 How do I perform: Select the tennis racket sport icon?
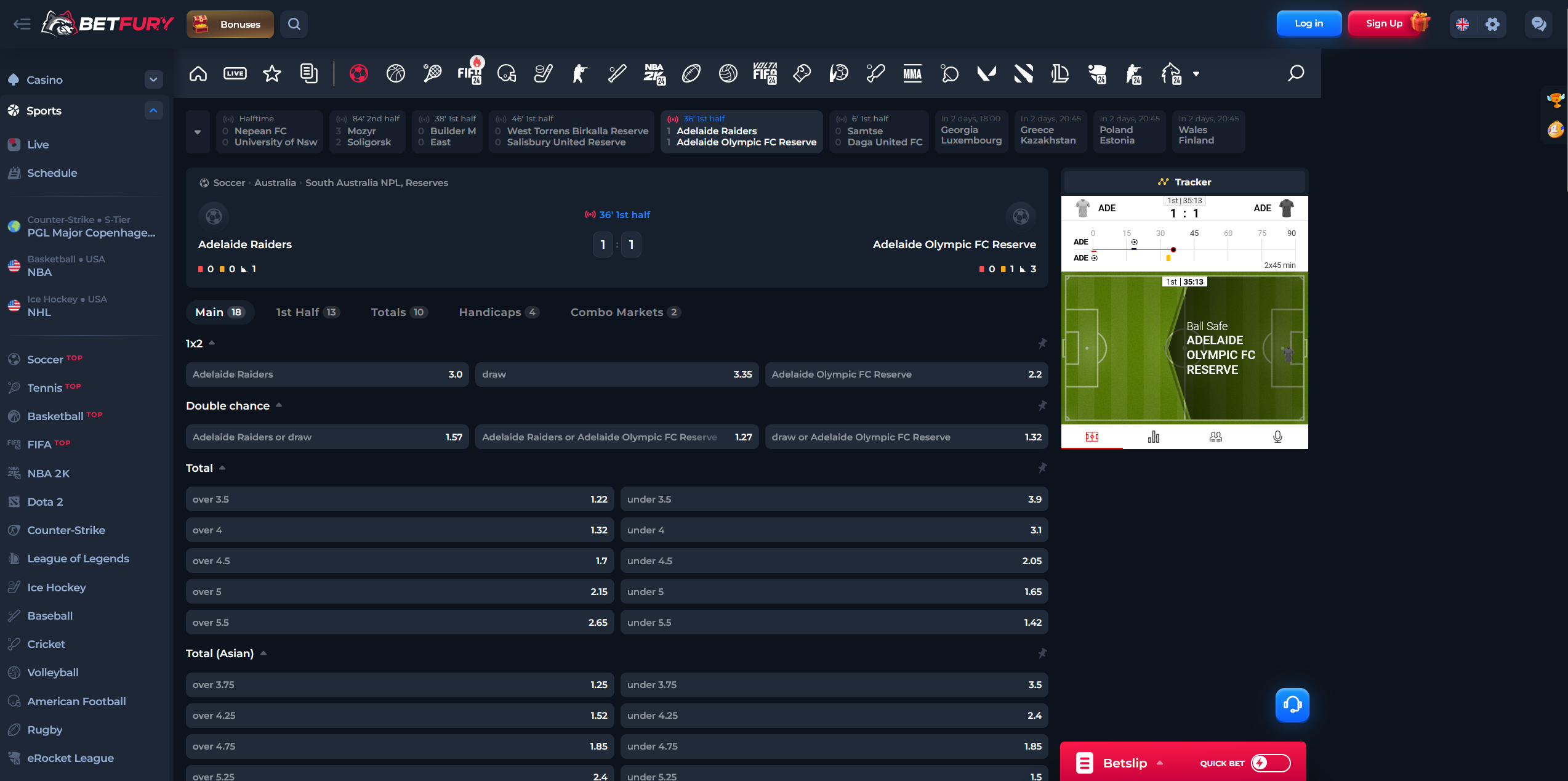point(432,74)
